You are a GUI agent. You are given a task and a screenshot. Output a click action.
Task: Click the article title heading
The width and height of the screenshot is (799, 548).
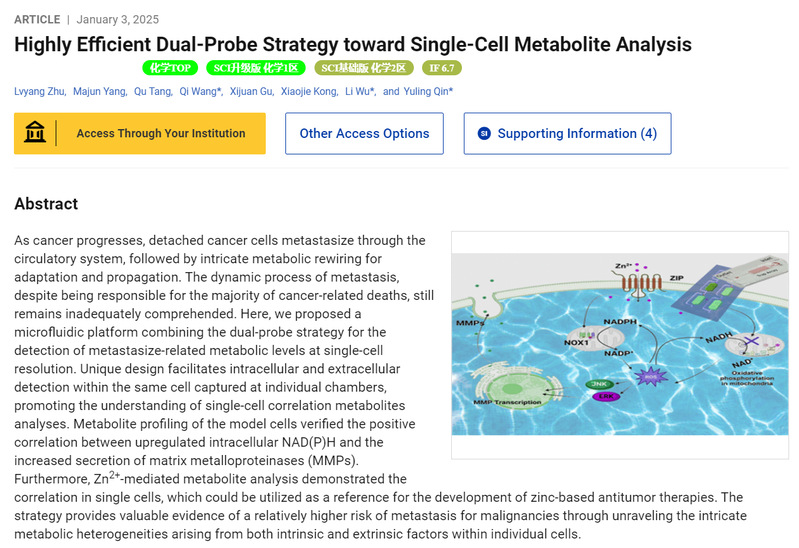[x=353, y=44]
